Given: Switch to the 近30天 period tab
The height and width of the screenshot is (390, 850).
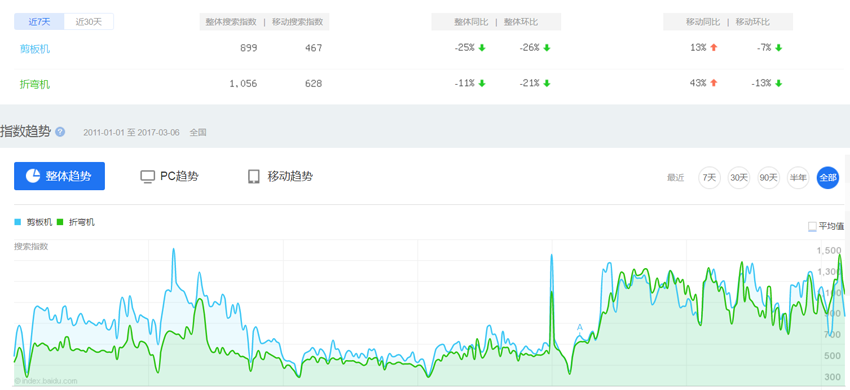Looking at the screenshot, I should coord(88,22).
